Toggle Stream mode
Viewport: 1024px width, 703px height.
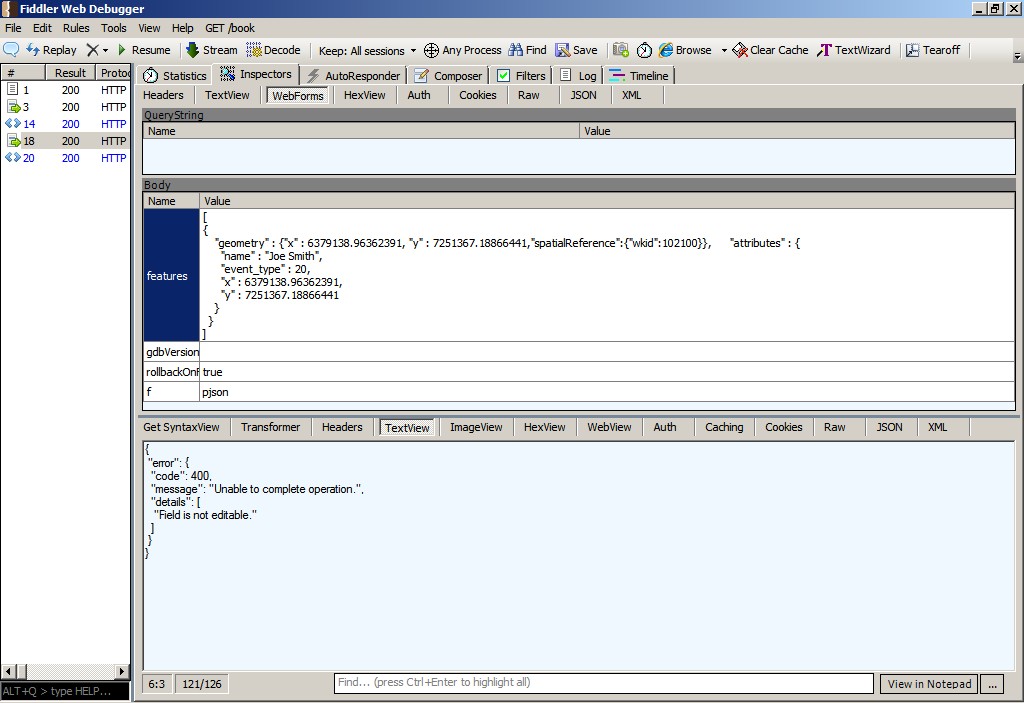[212, 50]
